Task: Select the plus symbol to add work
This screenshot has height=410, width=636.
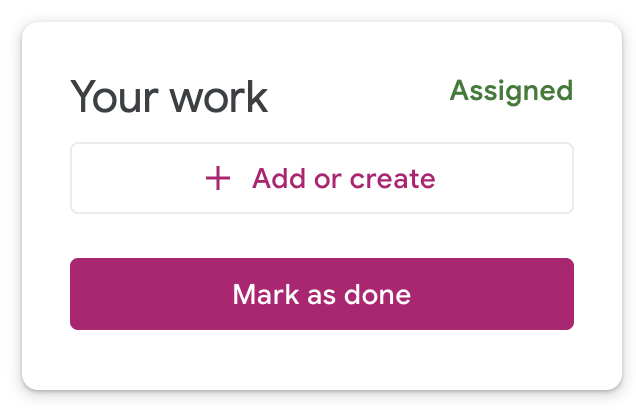Action: click(x=217, y=179)
